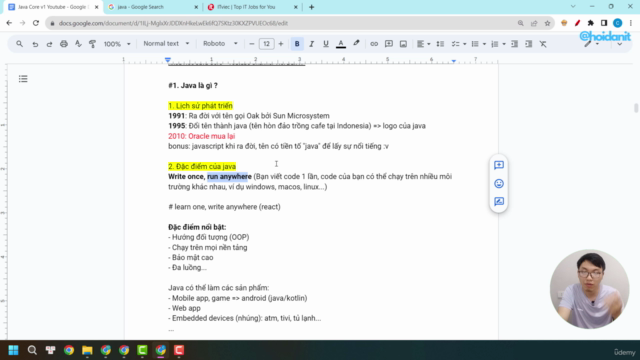This screenshot has height=360, width=640.
Task: Open the text alignment dropdown
Action: [423, 44]
